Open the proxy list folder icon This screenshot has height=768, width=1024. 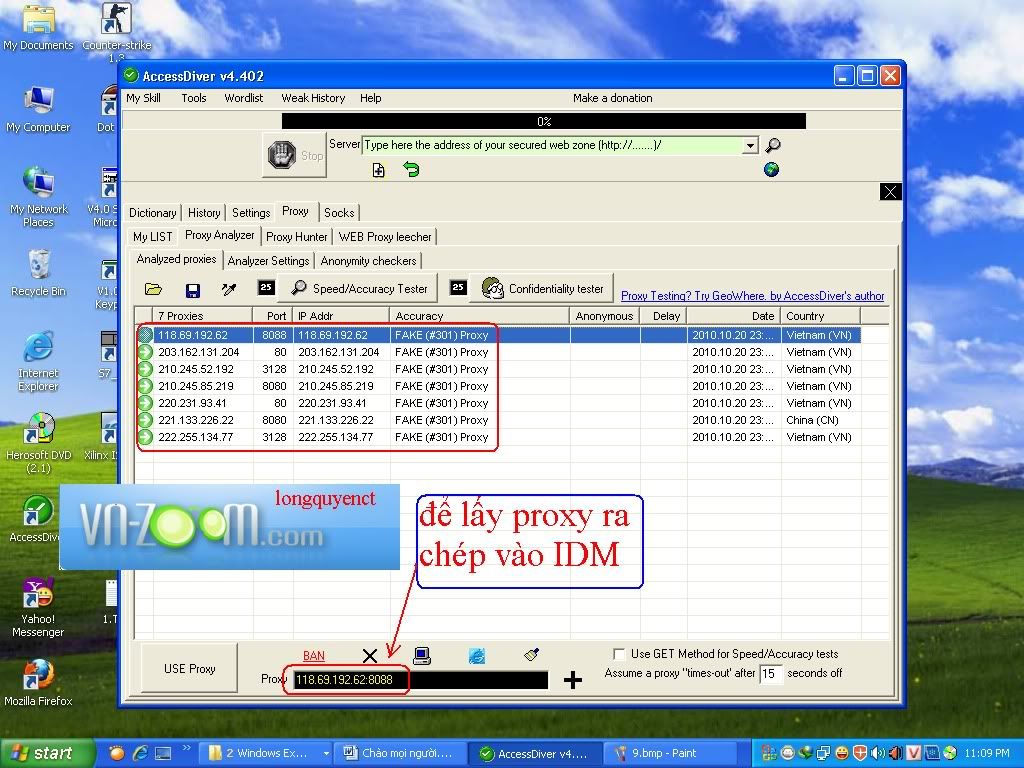[153, 289]
